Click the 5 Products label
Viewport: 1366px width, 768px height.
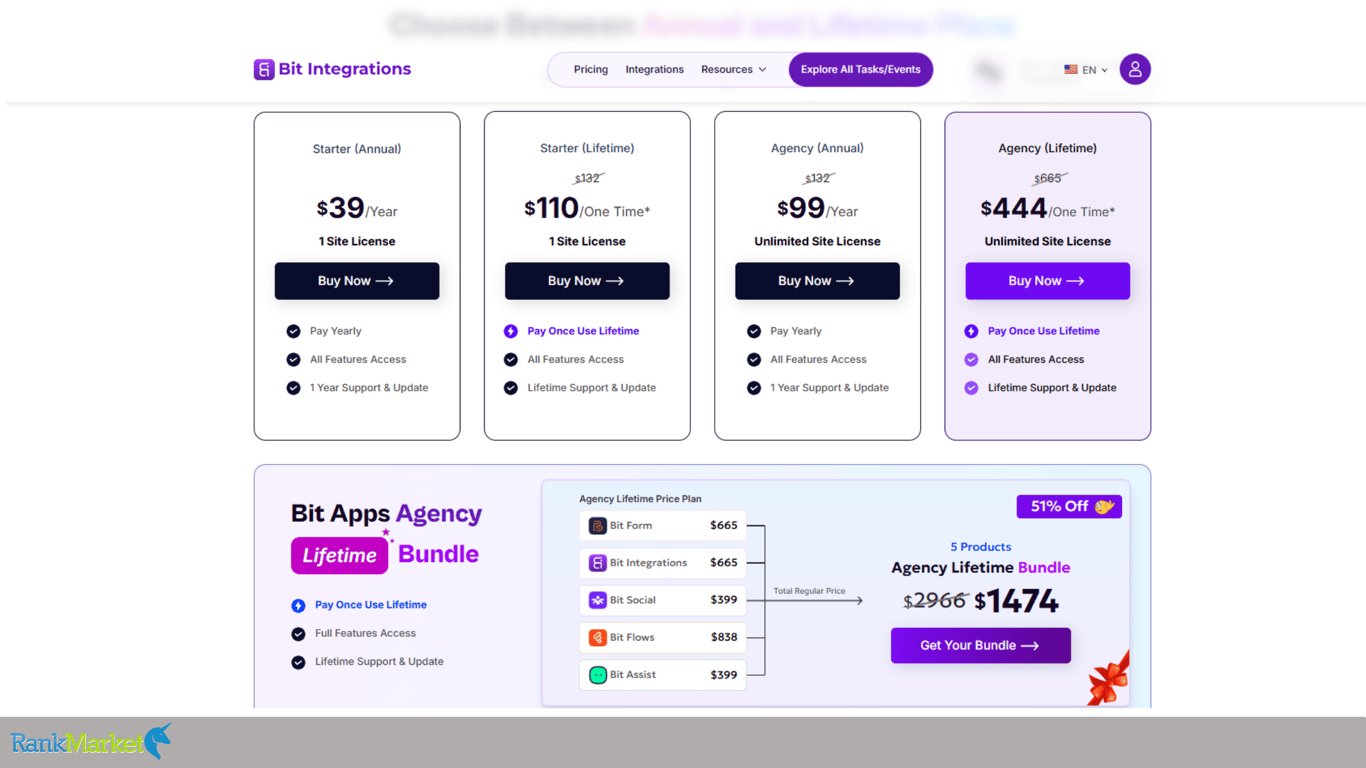(x=981, y=547)
